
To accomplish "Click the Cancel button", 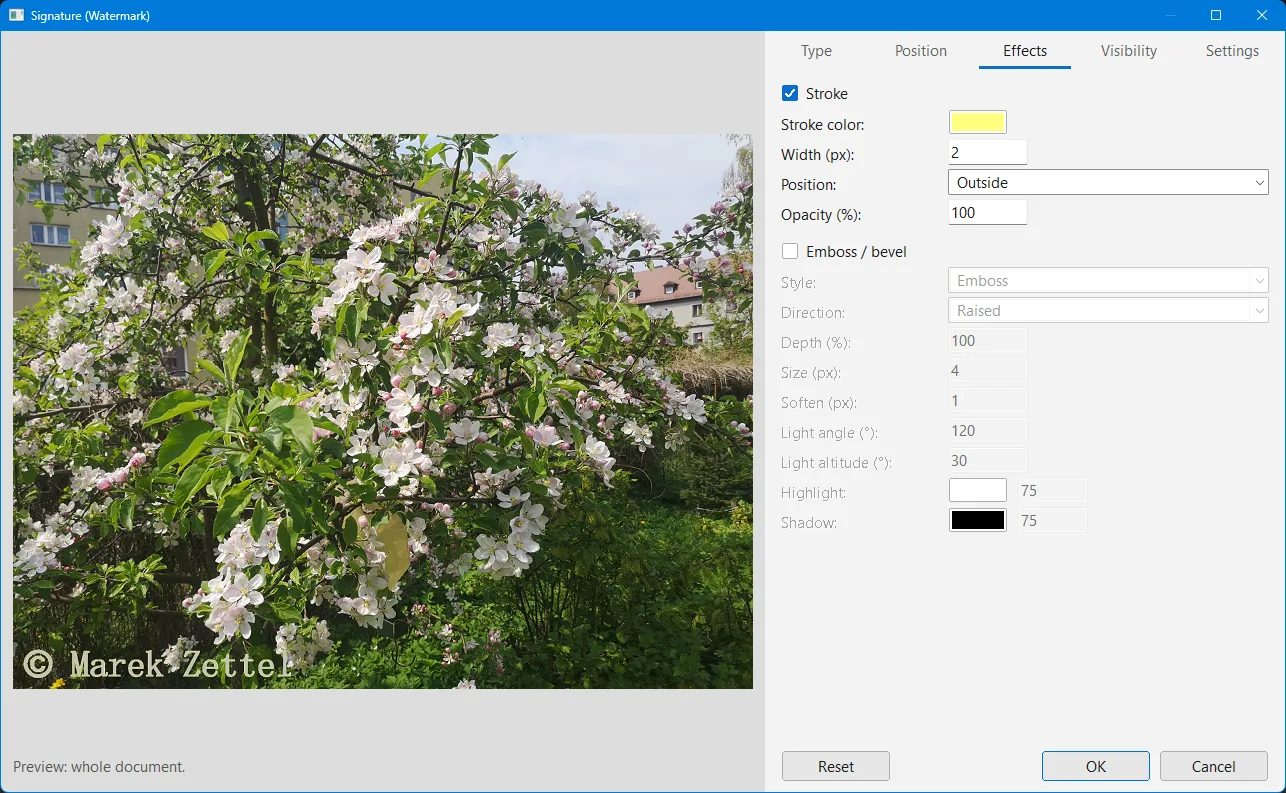I will pos(1214,766).
